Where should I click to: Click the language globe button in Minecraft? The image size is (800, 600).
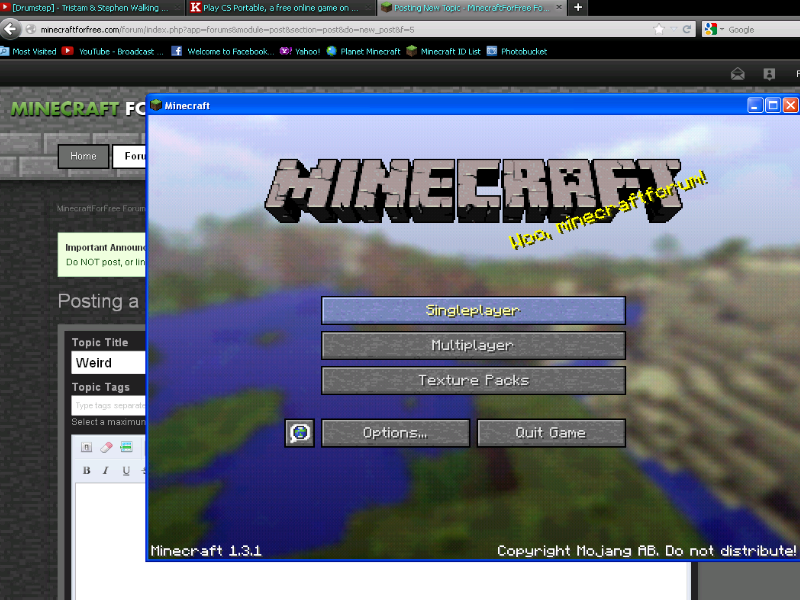299,433
